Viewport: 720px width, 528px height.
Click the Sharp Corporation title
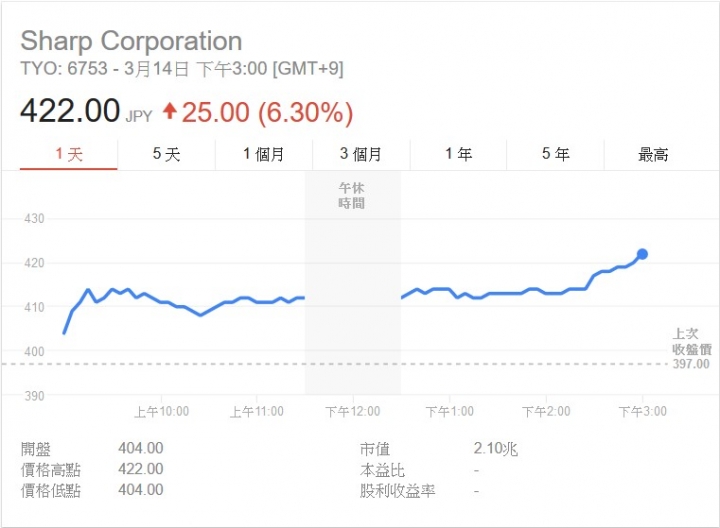click(x=131, y=41)
